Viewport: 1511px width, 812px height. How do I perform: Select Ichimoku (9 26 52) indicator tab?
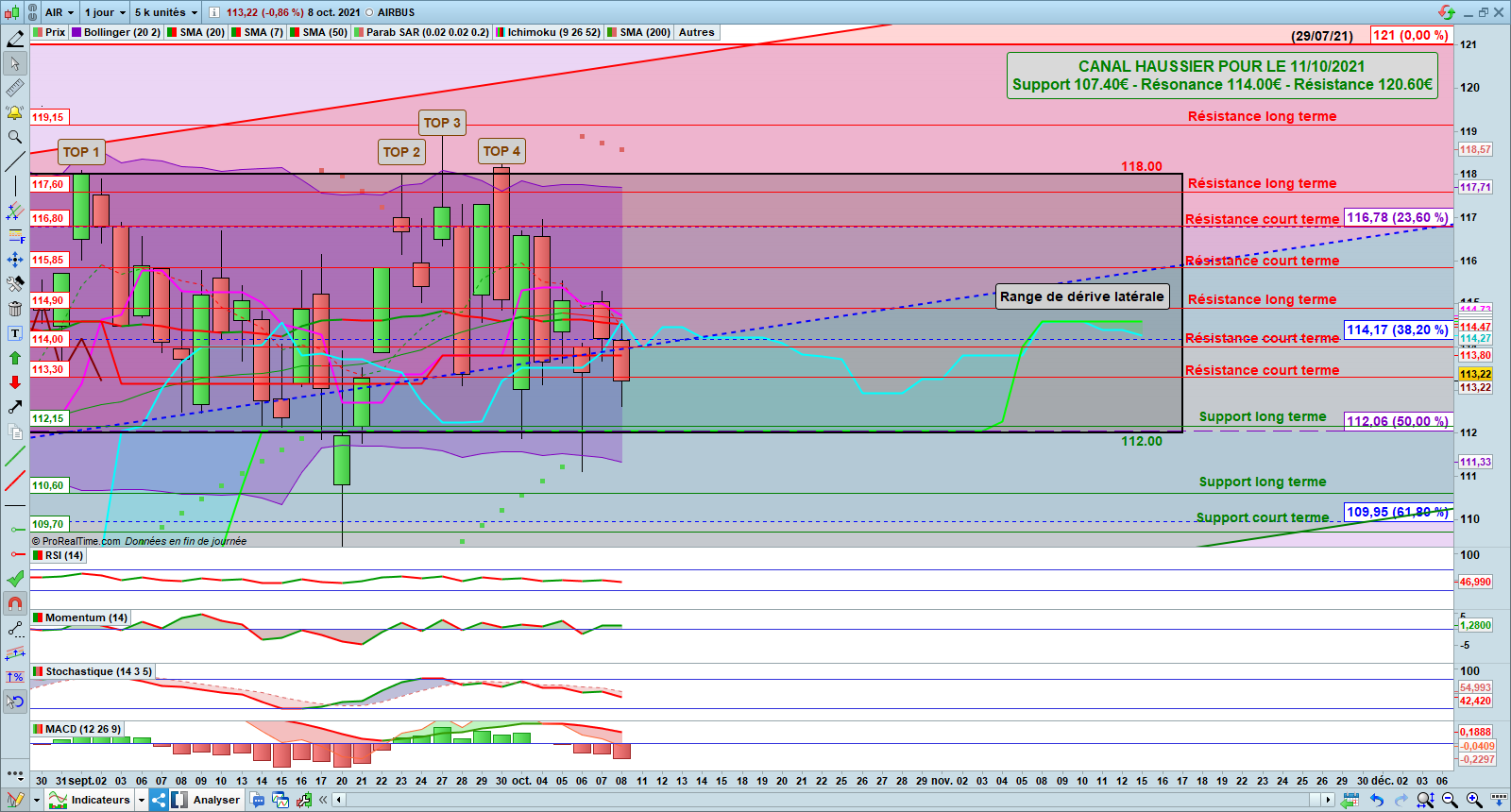pos(549,32)
